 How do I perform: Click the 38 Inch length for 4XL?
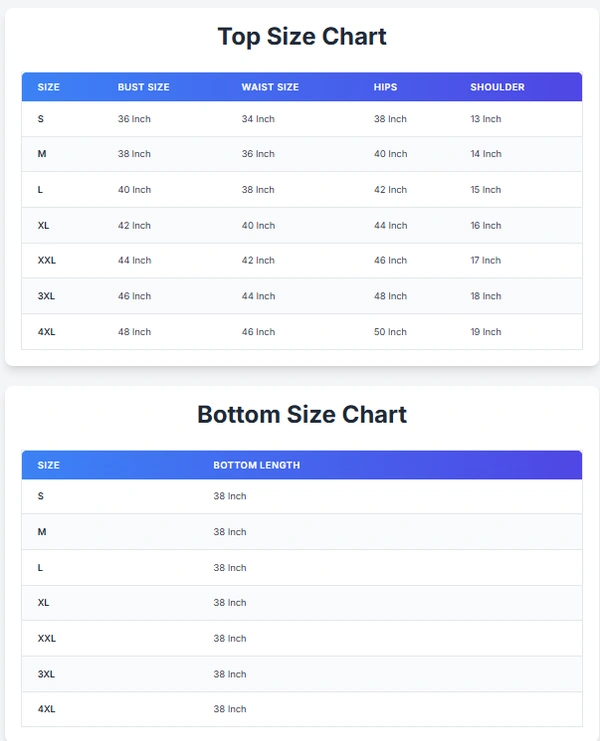(x=229, y=709)
